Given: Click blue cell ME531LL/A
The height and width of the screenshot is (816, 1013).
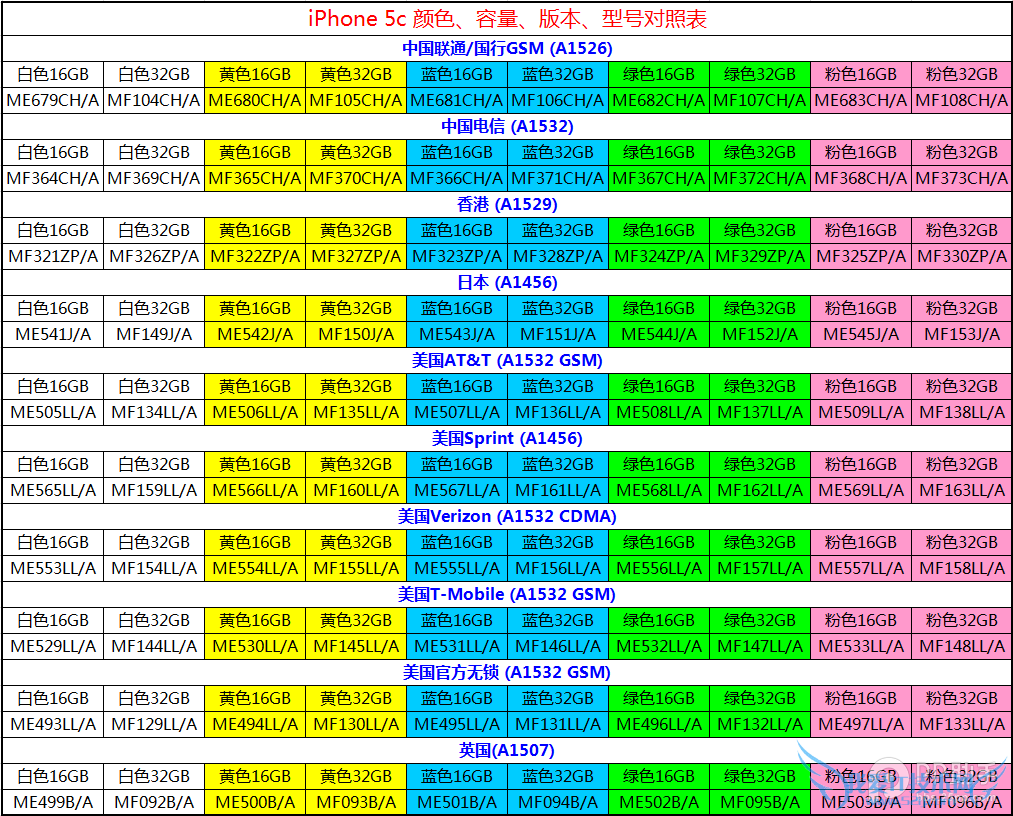Looking at the screenshot, I should [457, 647].
